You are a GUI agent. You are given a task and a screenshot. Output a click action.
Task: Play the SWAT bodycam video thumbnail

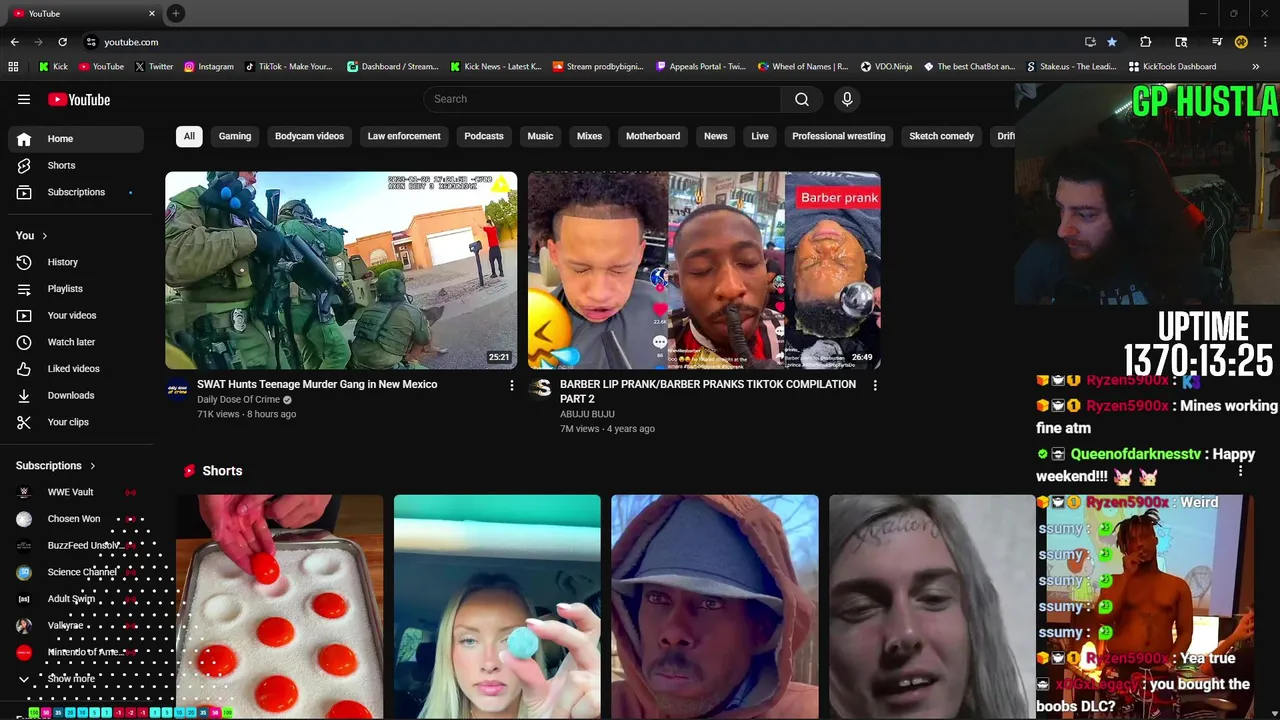coord(341,270)
